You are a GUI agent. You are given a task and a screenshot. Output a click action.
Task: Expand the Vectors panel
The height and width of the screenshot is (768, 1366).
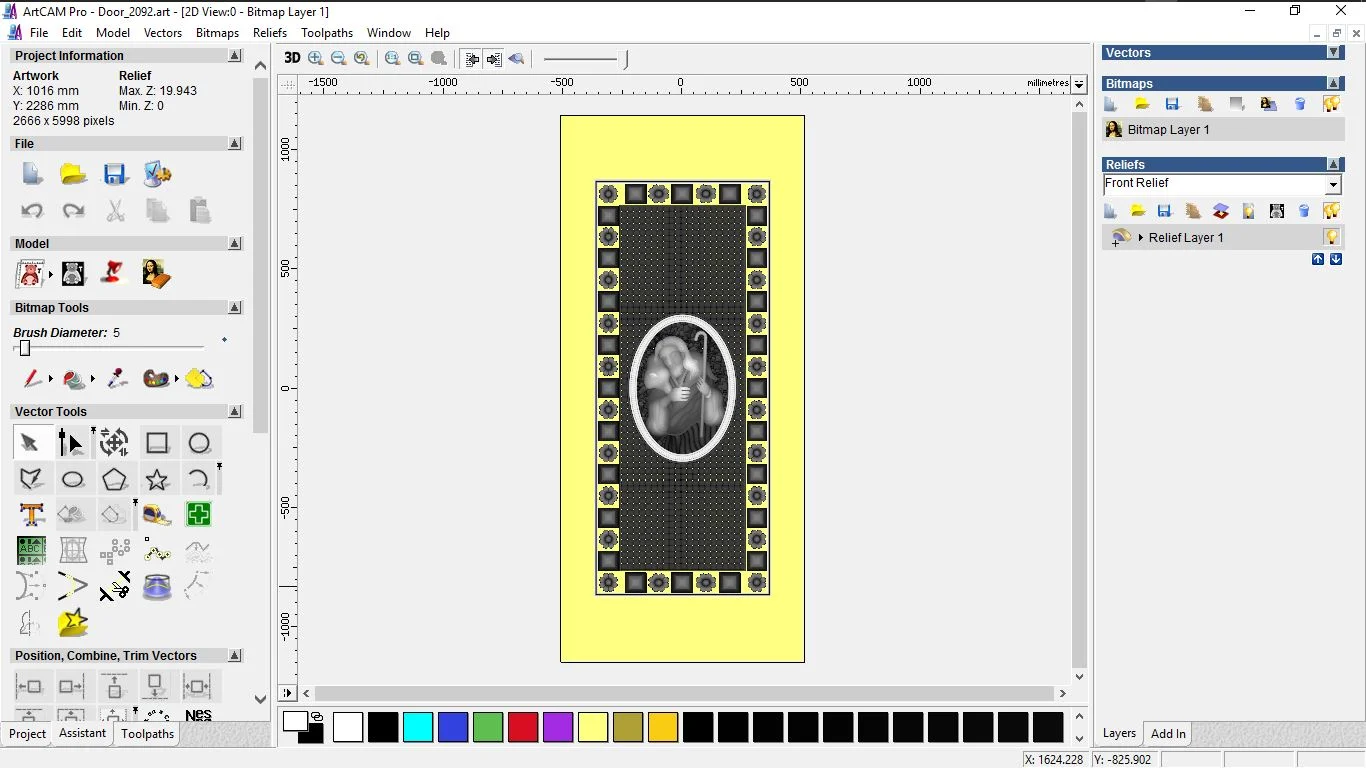coord(1333,53)
